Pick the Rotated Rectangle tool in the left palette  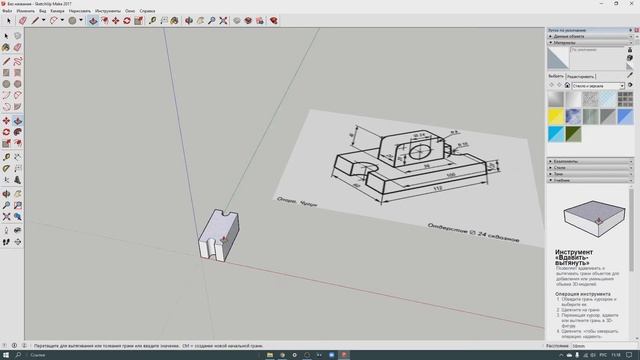tap(18, 73)
